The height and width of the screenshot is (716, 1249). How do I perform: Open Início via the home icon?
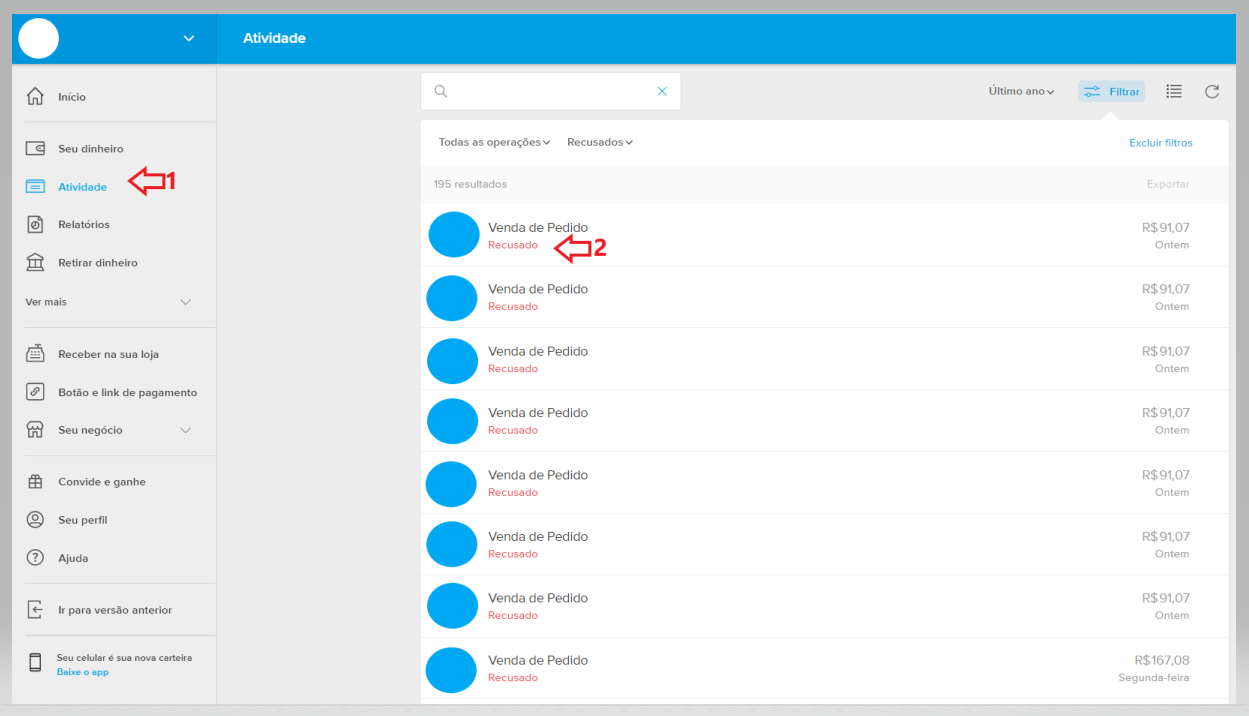click(x=35, y=97)
